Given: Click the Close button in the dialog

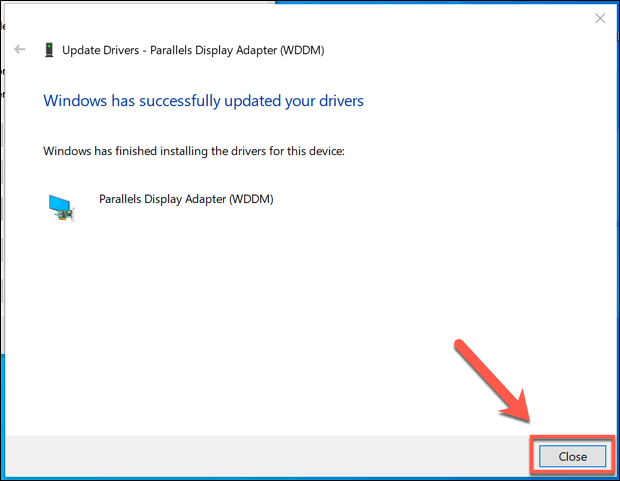Looking at the screenshot, I should click(572, 456).
